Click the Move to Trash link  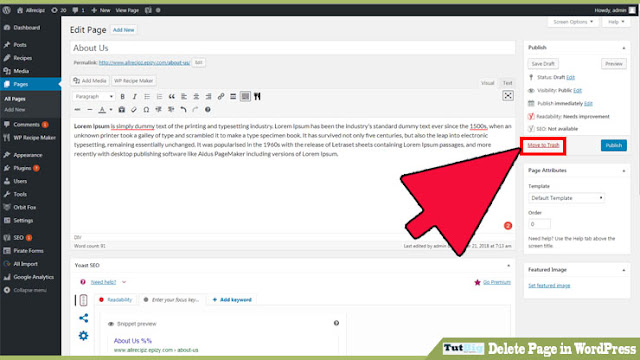click(543, 145)
